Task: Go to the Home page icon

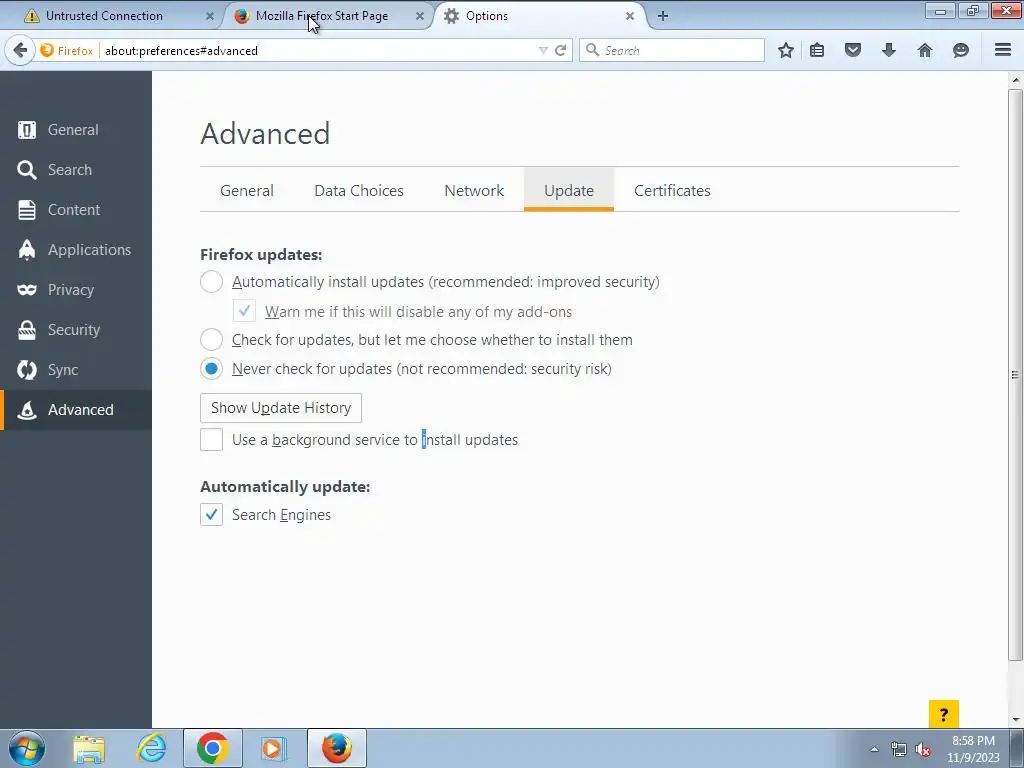Action: pyautogui.click(x=925, y=50)
